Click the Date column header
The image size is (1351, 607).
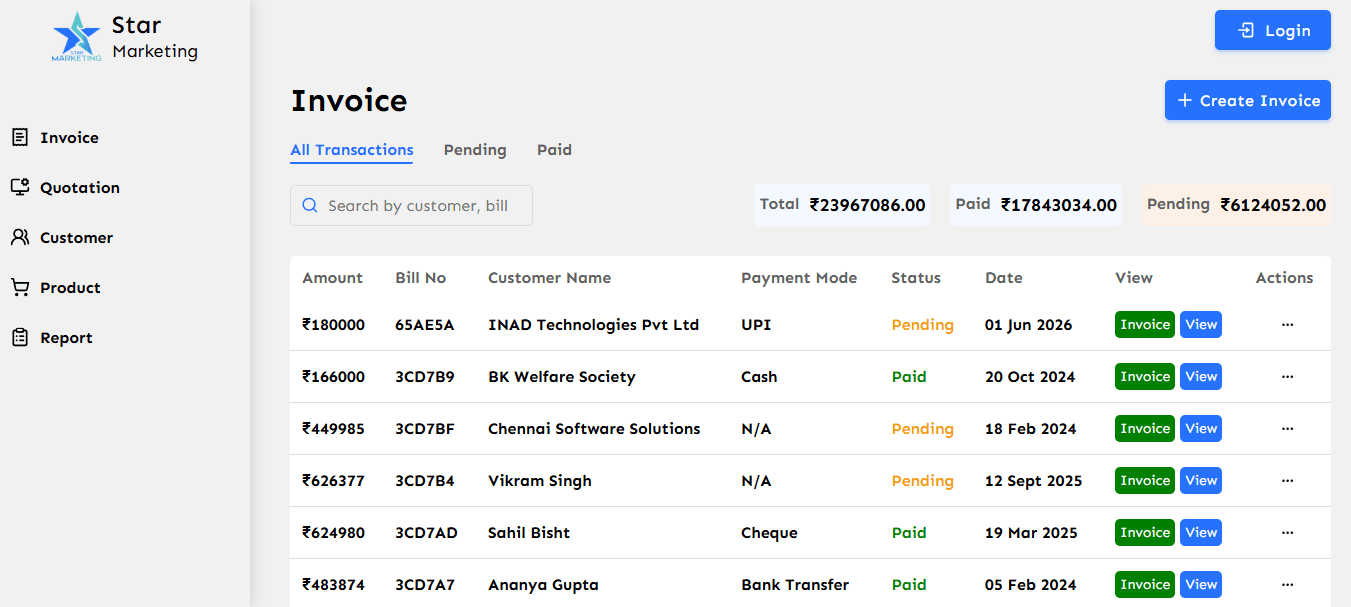pyautogui.click(x=1004, y=278)
